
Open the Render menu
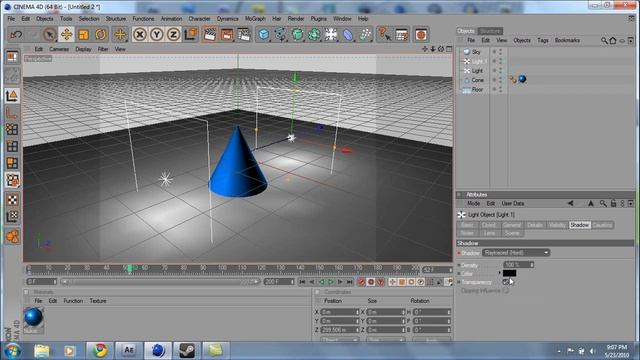296,19
